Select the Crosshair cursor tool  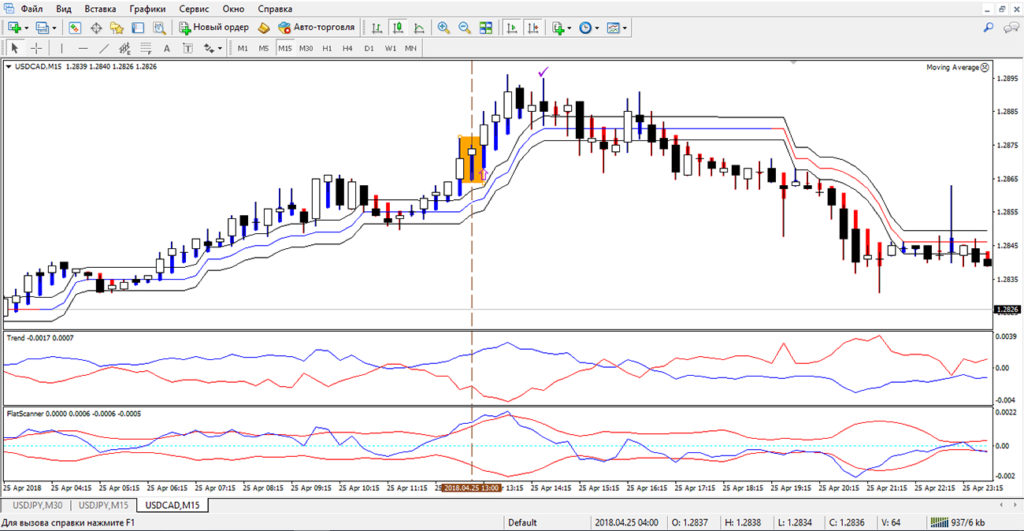tap(36, 48)
